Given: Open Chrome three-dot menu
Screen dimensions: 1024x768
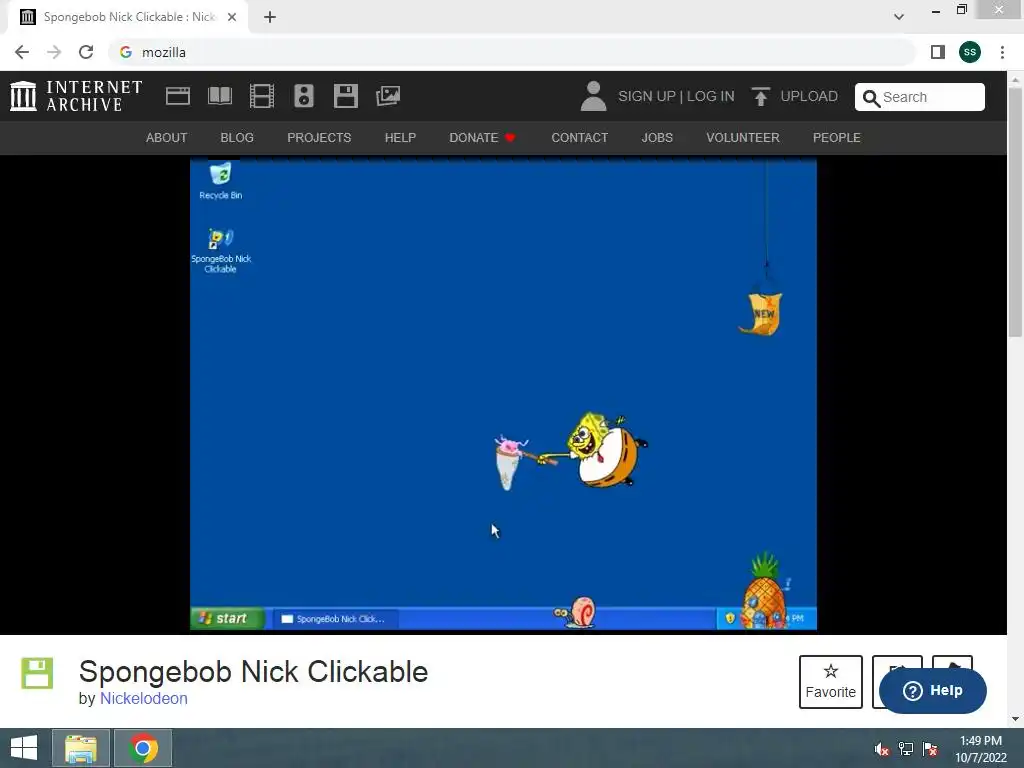Looking at the screenshot, I should point(1002,52).
